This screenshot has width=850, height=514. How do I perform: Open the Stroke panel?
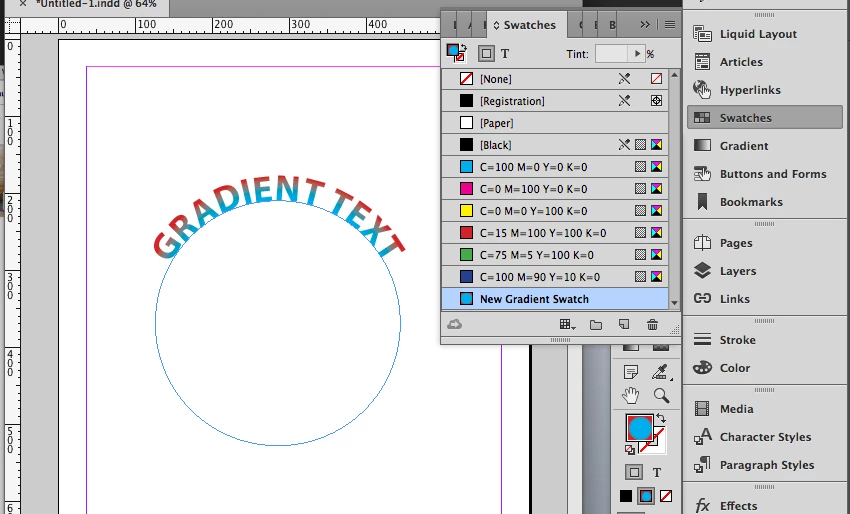pyautogui.click(x=765, y=340)
